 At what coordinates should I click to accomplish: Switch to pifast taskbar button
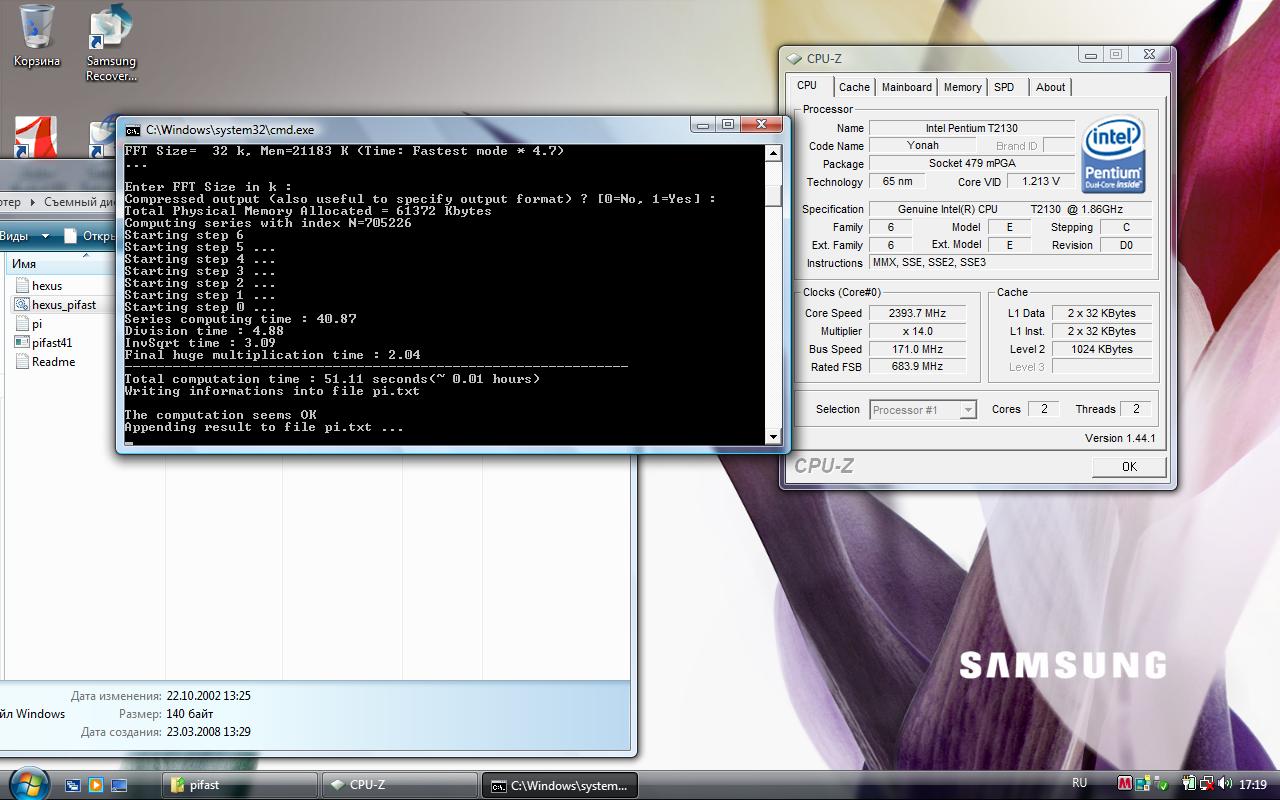[240, 785]
